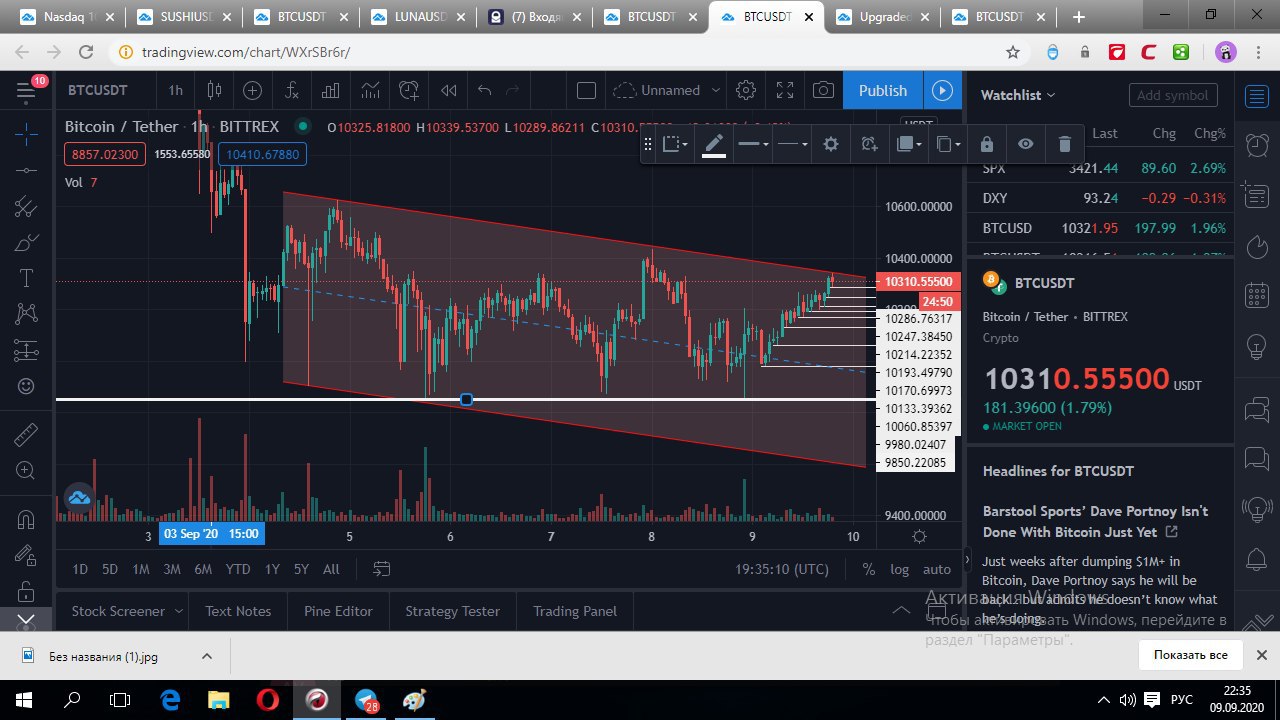Viewport: 1280px width, 720px height.
Task: Click the Add symbol input field
Action: [1173, 95]
